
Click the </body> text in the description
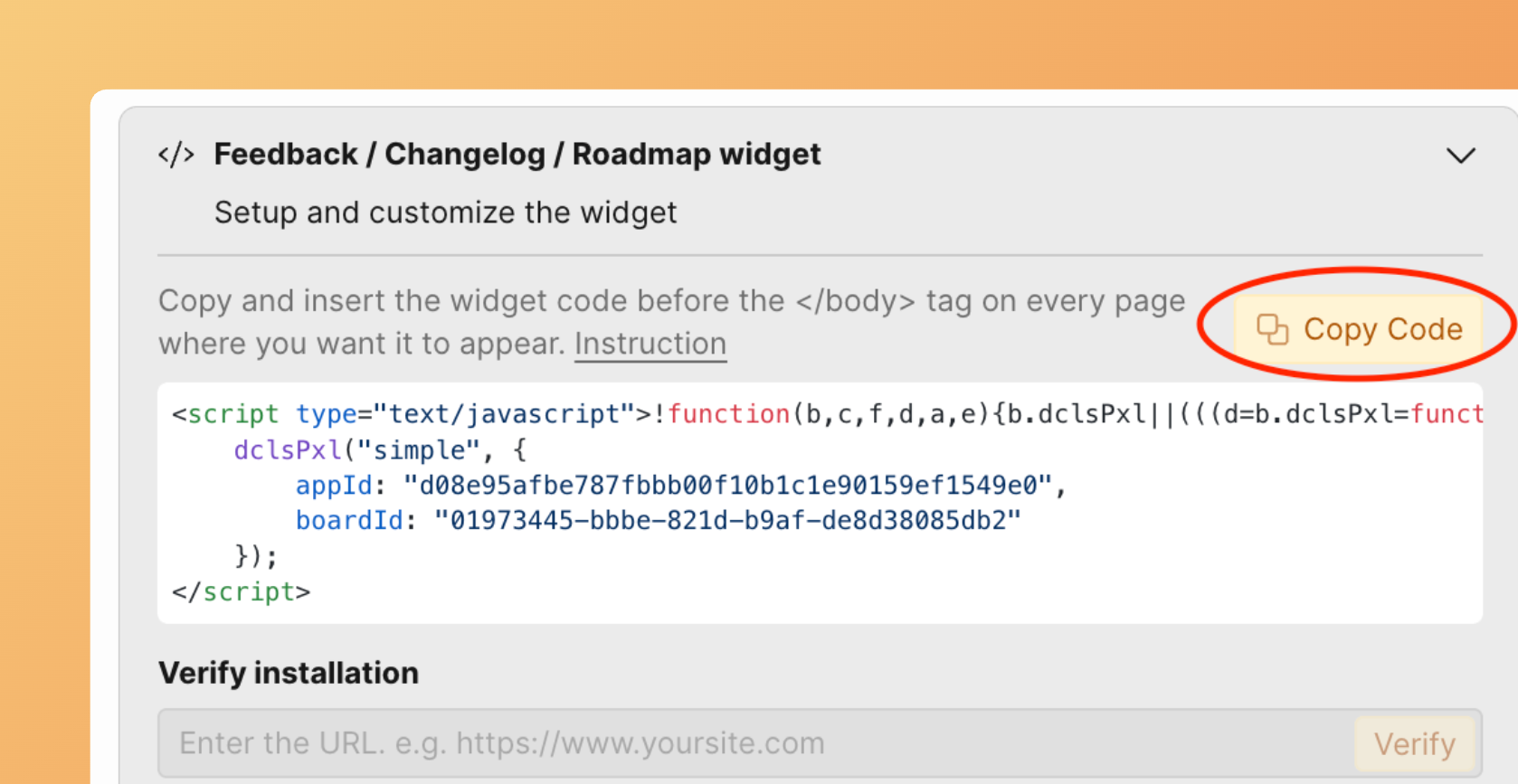click(855, 301)
